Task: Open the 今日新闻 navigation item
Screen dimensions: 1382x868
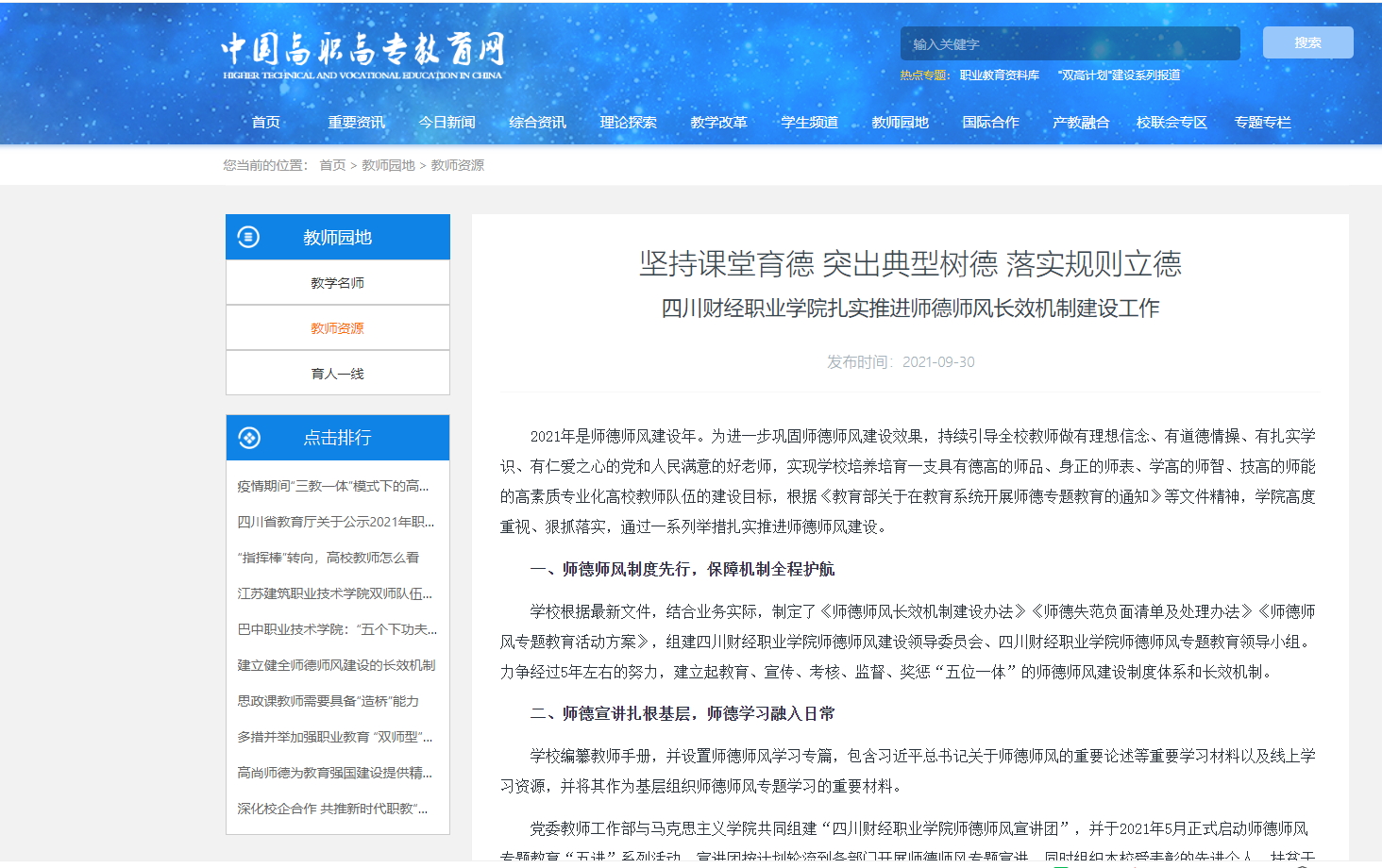Action: [447, 122]
